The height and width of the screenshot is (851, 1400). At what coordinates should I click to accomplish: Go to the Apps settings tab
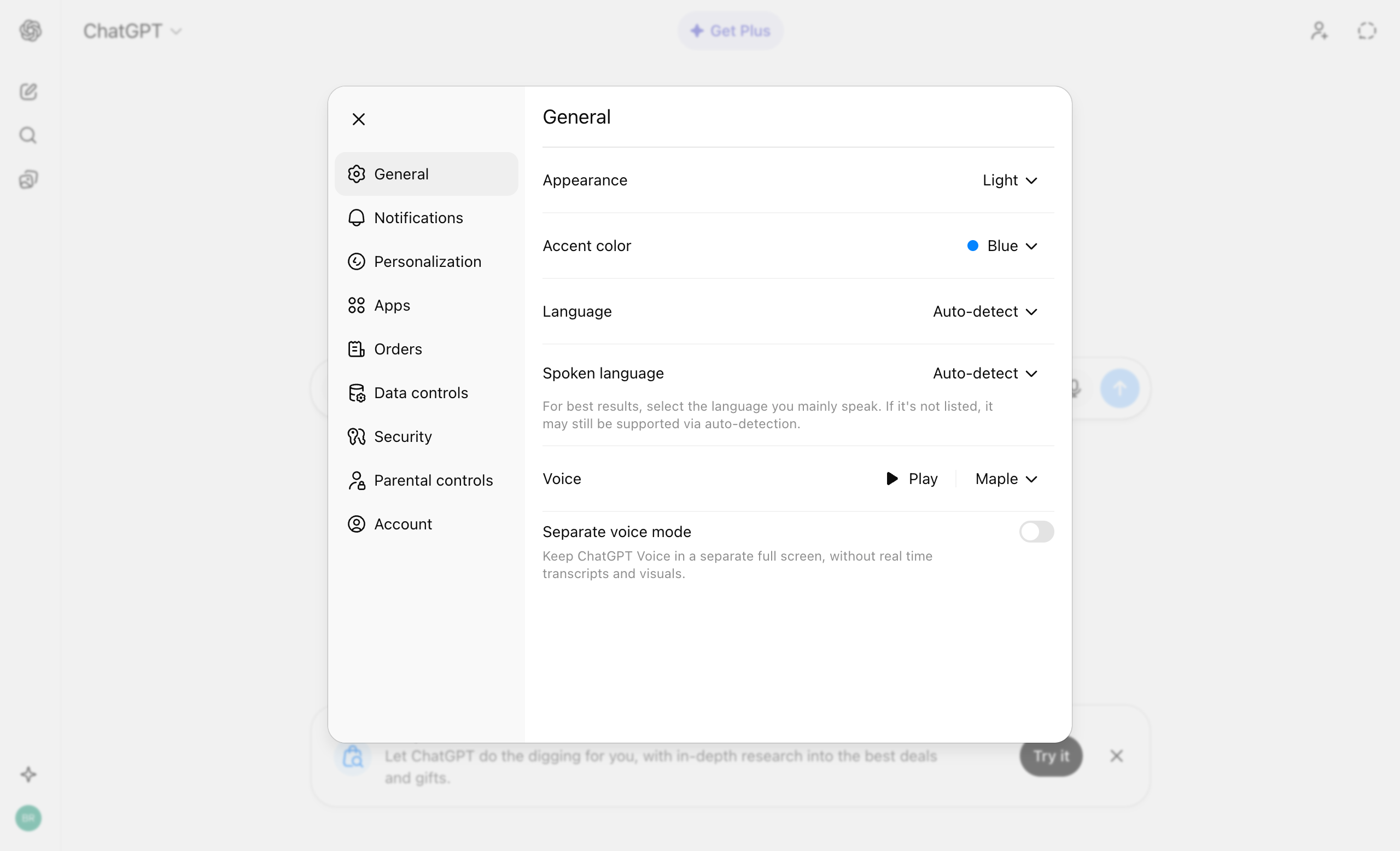[x=426, y=305]
